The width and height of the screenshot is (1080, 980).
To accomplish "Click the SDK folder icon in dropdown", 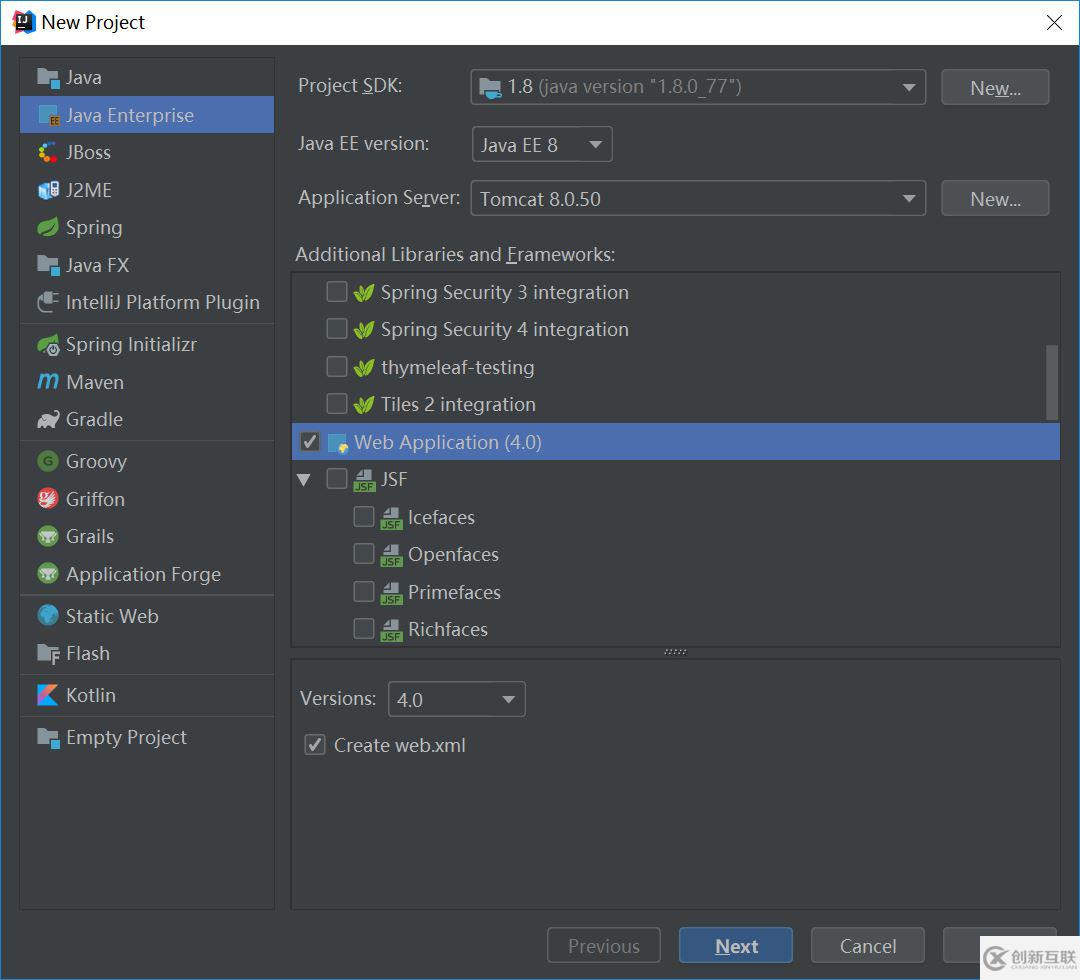I will (x=490, y=87).
